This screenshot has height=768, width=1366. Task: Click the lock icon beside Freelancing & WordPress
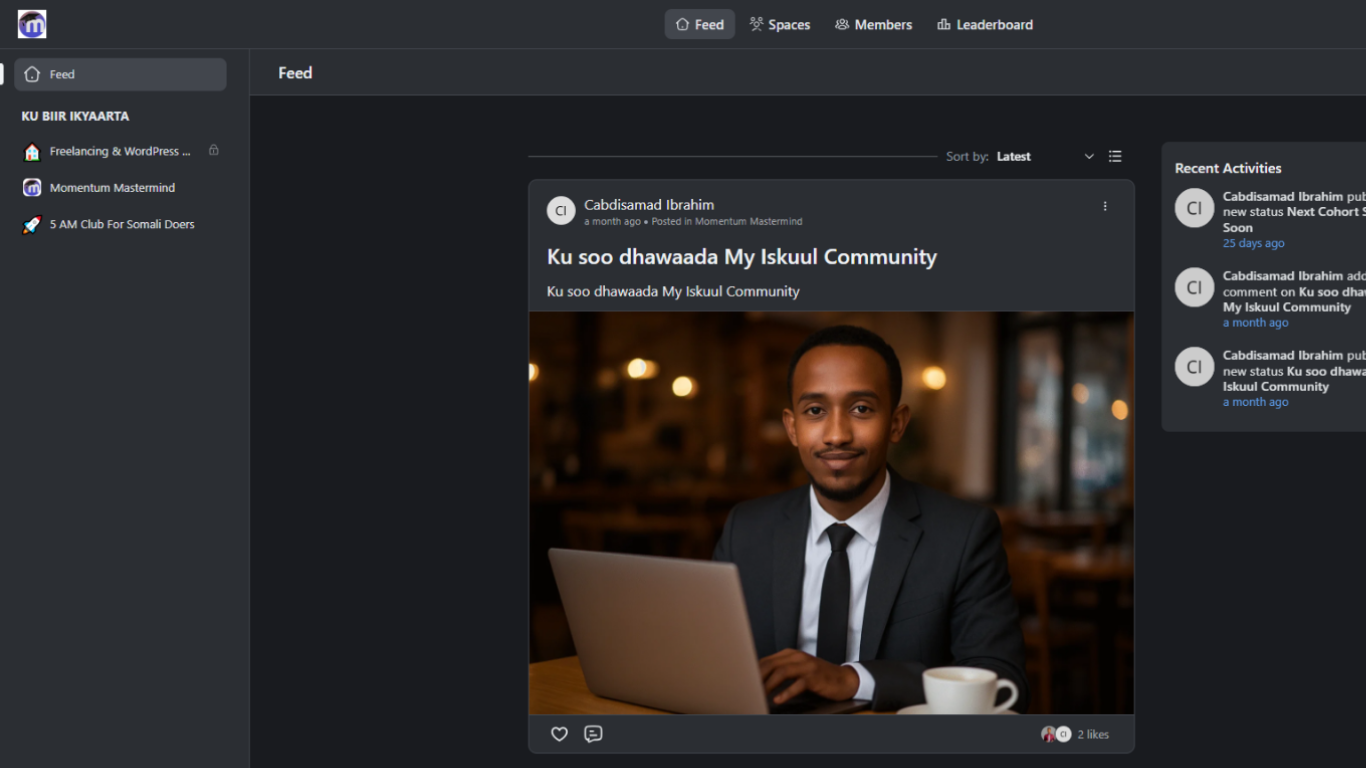[x=213, y=151]
